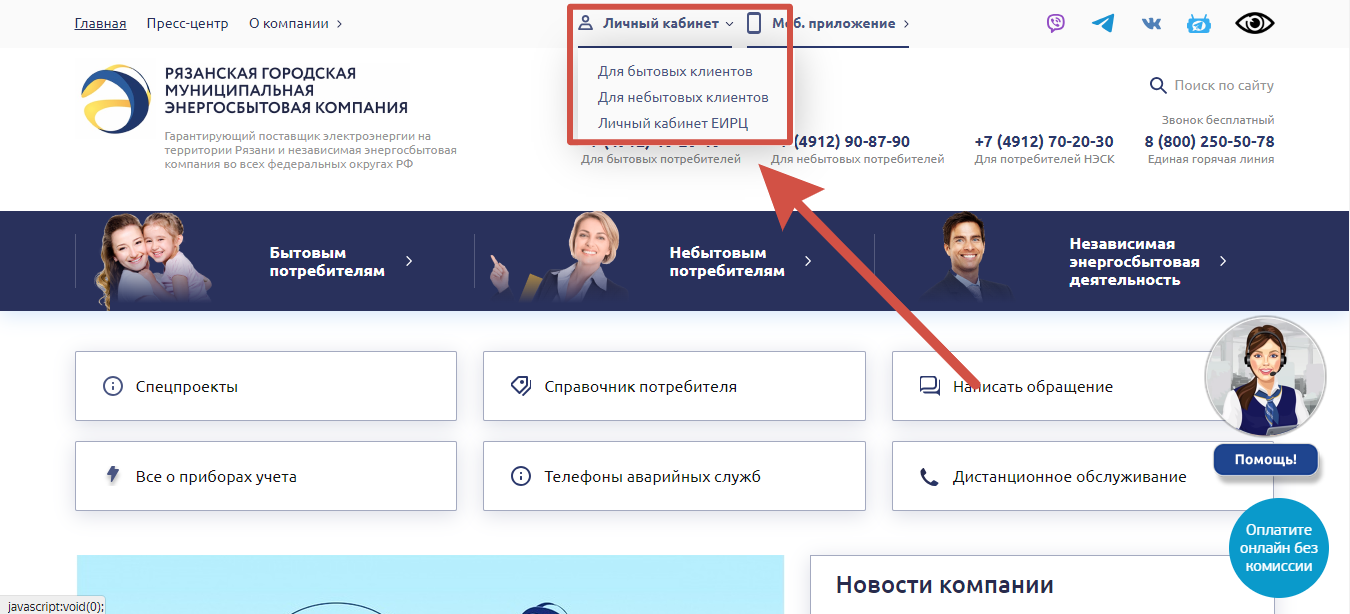Collapse the Личный кабинет dropdown chevron
The width and height of the screenshot is (1350, 614).
729,23
